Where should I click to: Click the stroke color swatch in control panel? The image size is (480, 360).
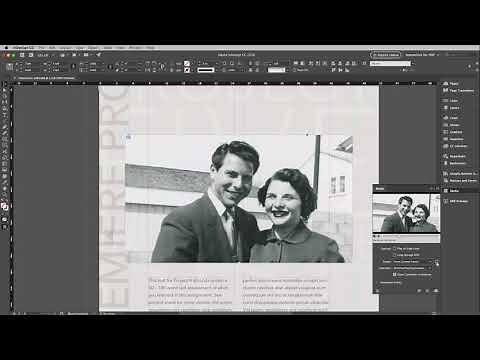pyautogui.click(x=187, y=70)
